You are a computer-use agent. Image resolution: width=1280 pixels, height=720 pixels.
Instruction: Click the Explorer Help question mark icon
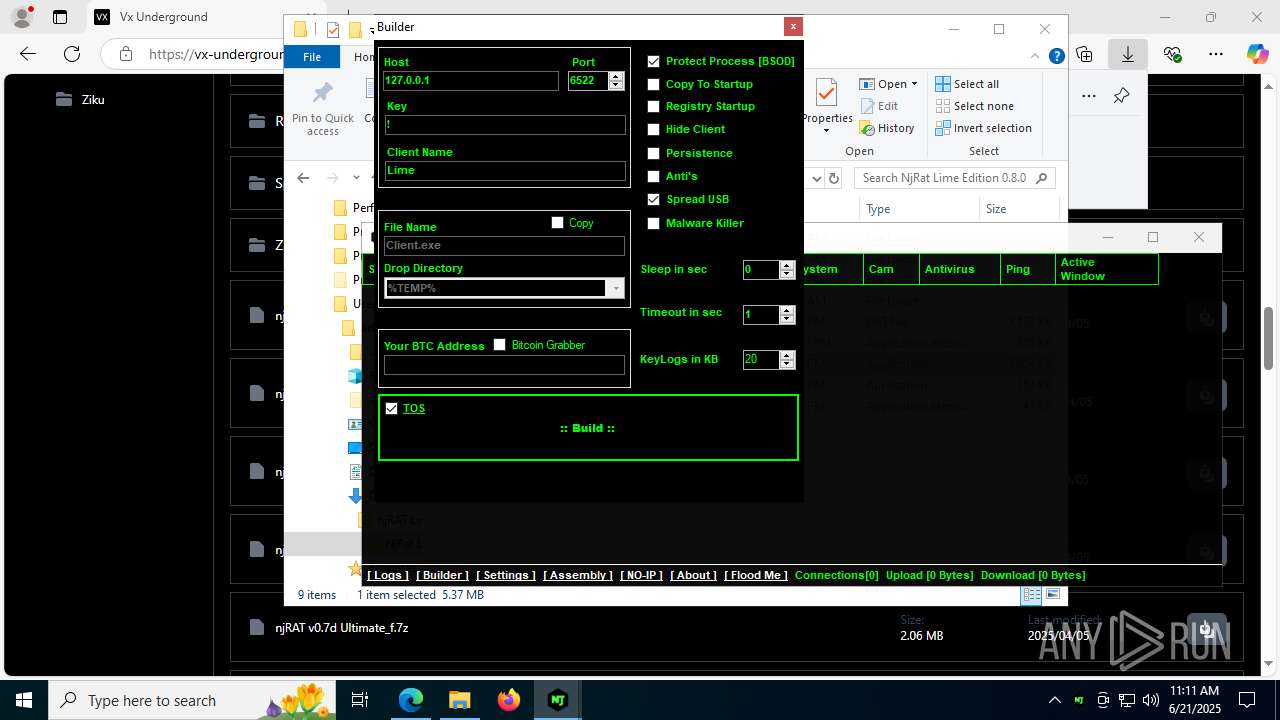(x=1056, y=57)
